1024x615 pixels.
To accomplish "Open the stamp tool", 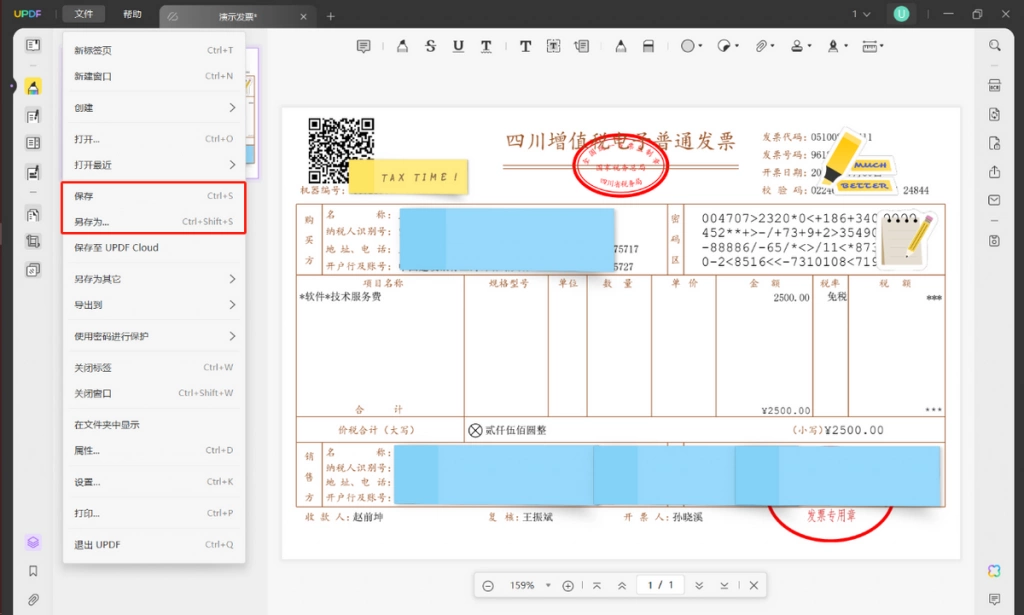I will click(797, 46).
